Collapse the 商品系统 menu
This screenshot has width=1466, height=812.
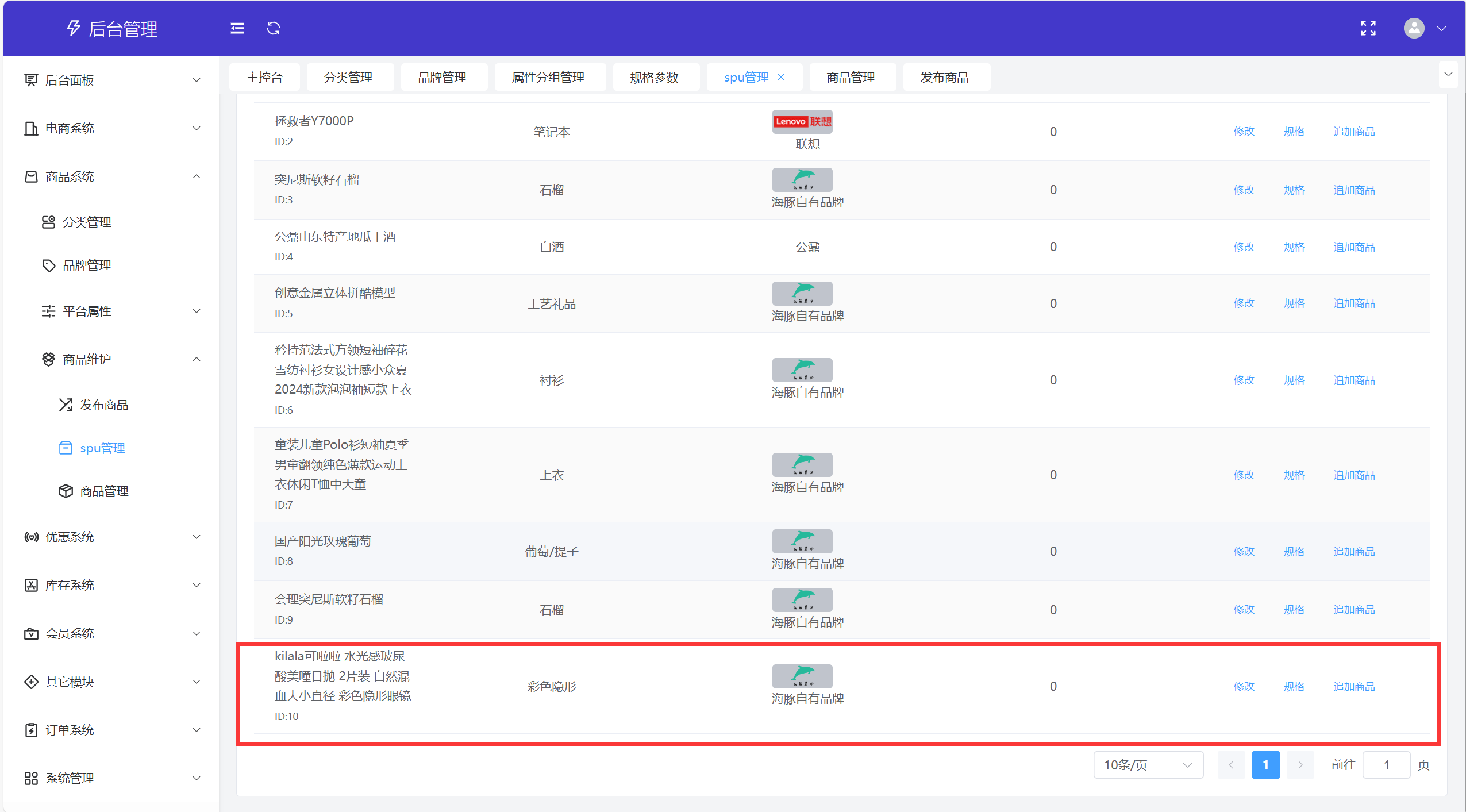[197, 176]
